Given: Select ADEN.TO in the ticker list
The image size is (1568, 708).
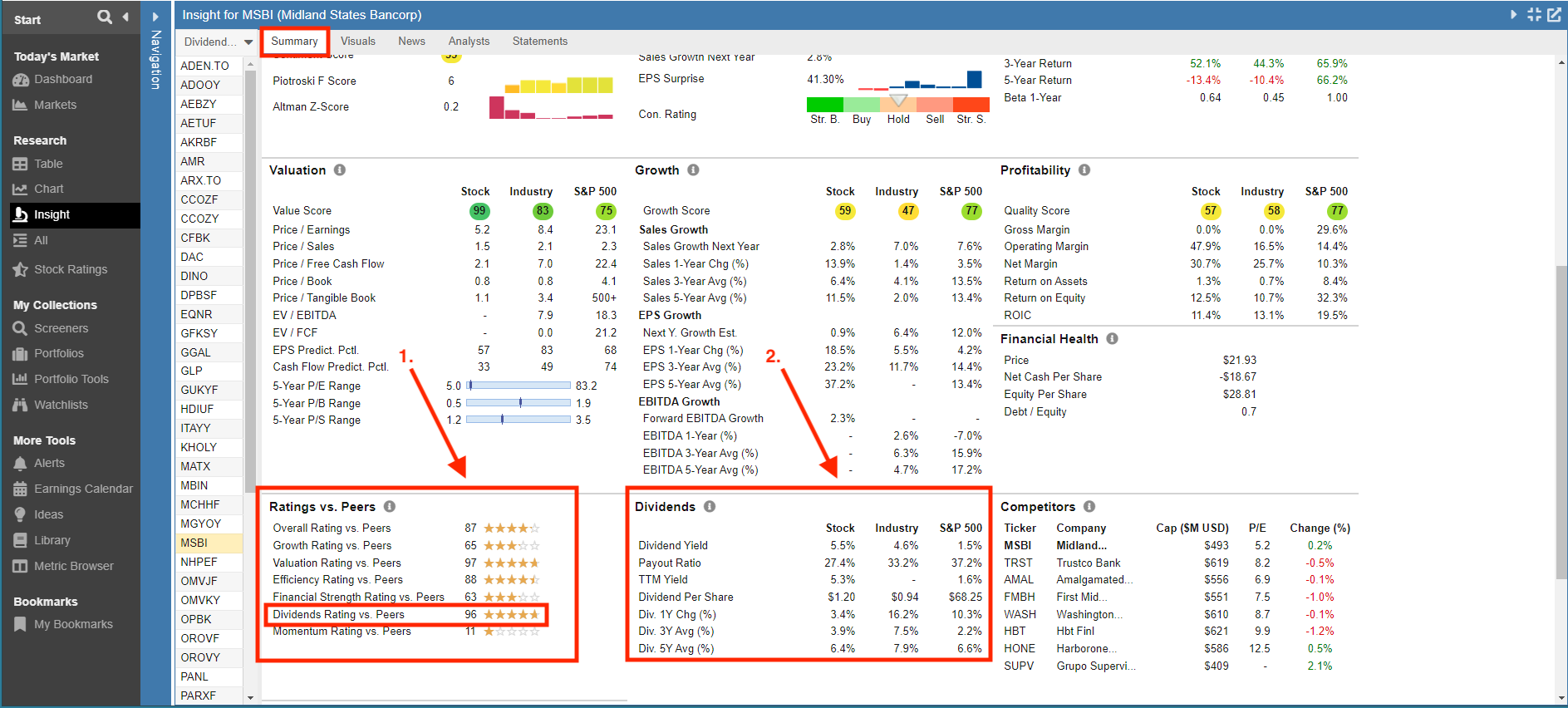Looking at the screenshot, I should pyautogui.click(x=209, y=66).
